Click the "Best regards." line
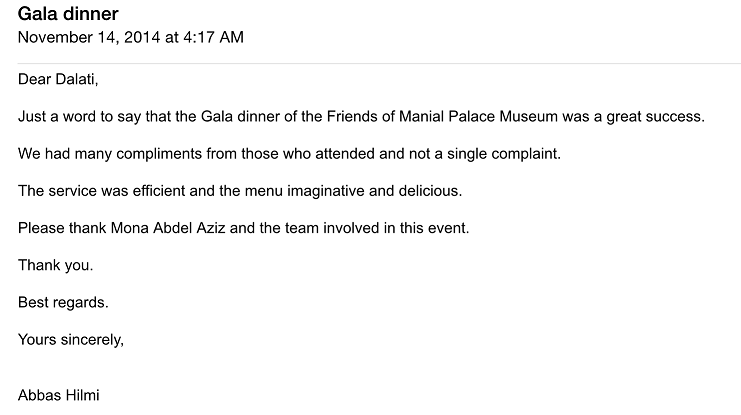Screen dimensions: 741x415 point(63,303)
